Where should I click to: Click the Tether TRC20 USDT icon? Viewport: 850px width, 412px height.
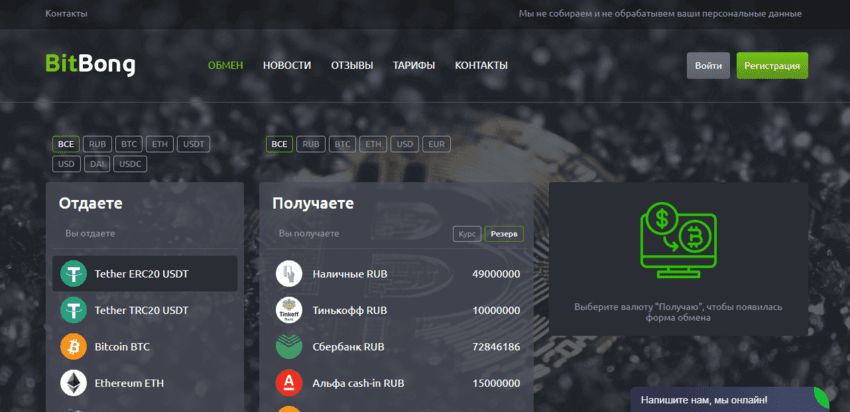pyautogui.click(x=73, y=310)
